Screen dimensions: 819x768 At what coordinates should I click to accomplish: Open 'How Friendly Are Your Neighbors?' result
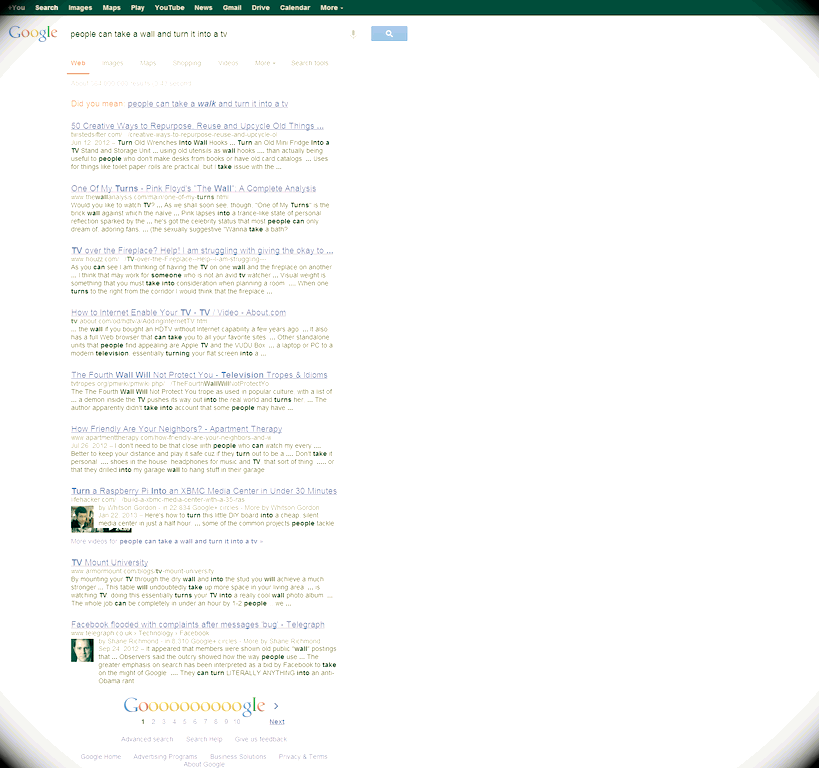click(177, 429)
